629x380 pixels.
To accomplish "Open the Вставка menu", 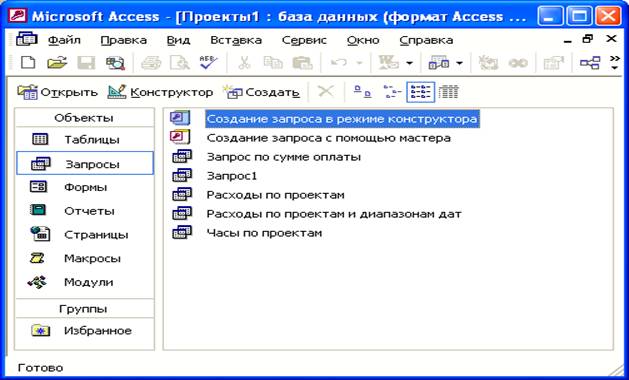I will 236,41.
